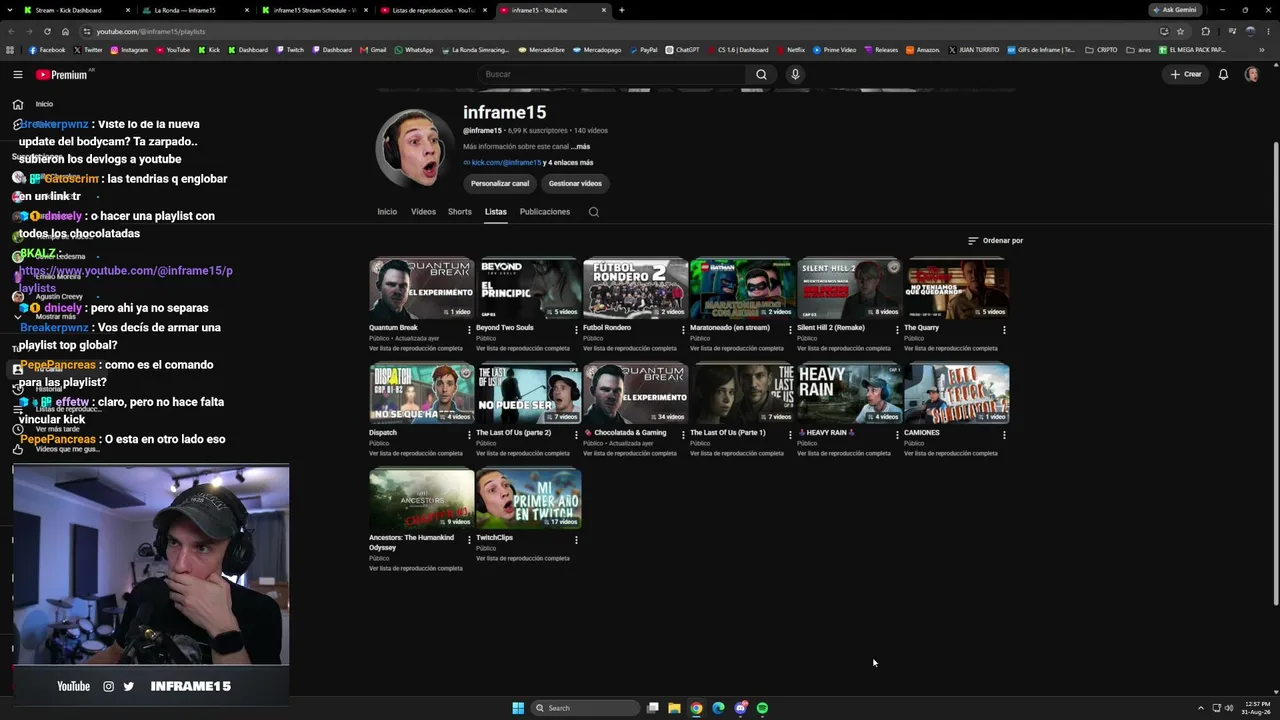This screenshot has width=1280, height=720.
Task: Switch to the channel's Shorts tab
Action: tap(460, 212)
